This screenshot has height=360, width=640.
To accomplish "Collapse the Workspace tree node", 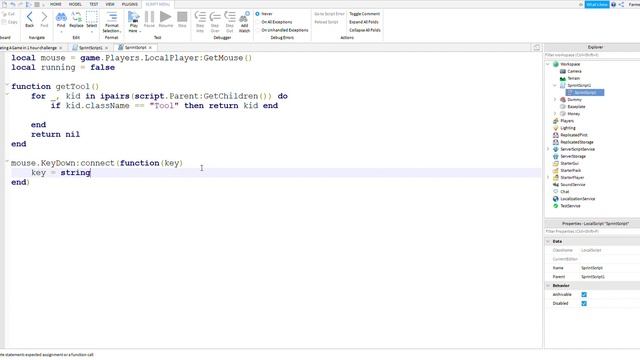I will tap(548, 64).
